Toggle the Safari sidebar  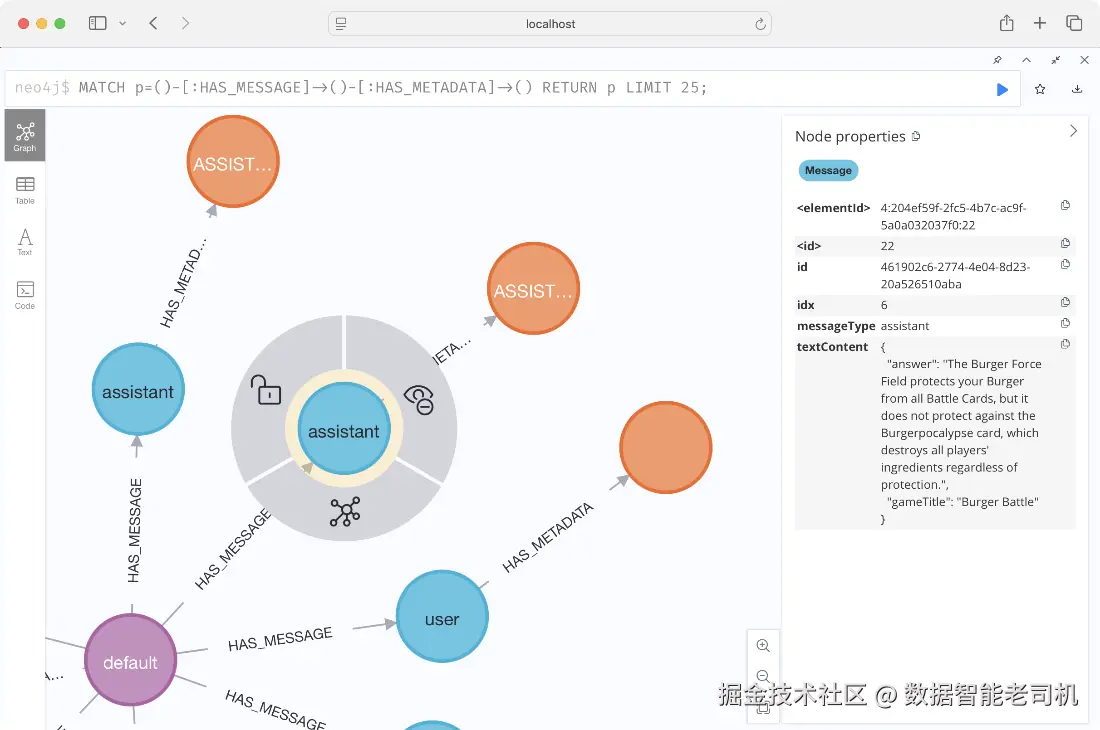(98, 23)
